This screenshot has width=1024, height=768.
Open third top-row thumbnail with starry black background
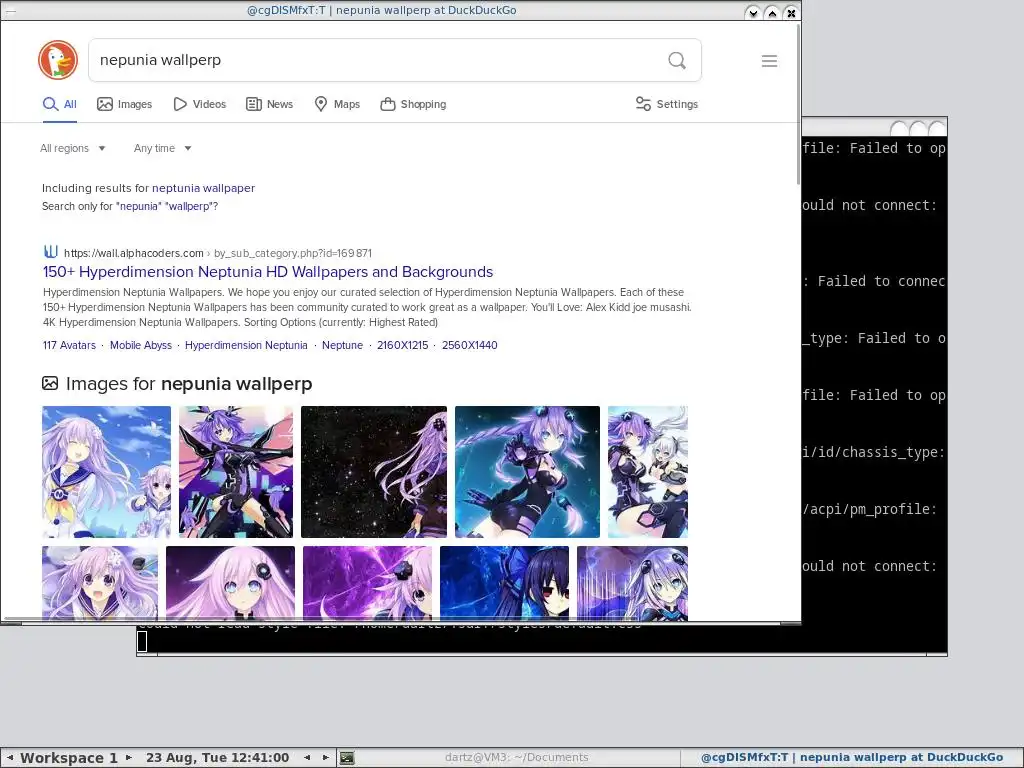[x=374, y=472]
